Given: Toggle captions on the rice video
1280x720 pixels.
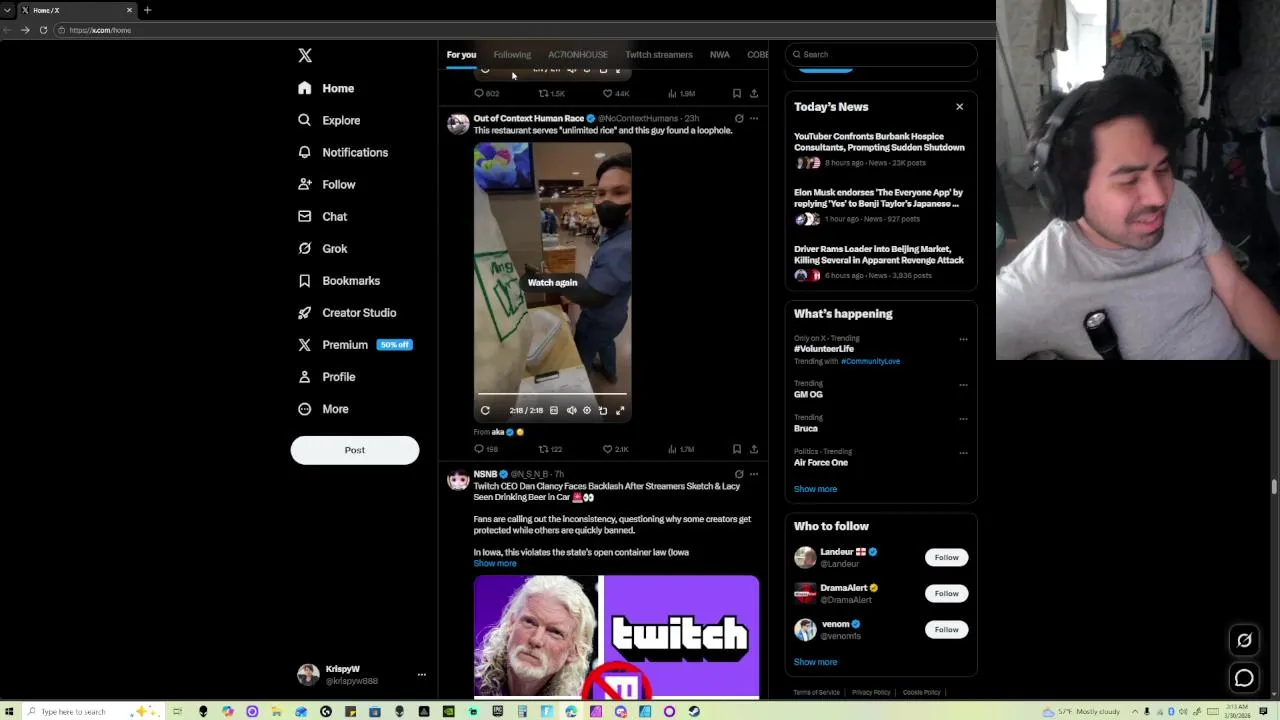Looking at the screenshot, I should 554,410.
